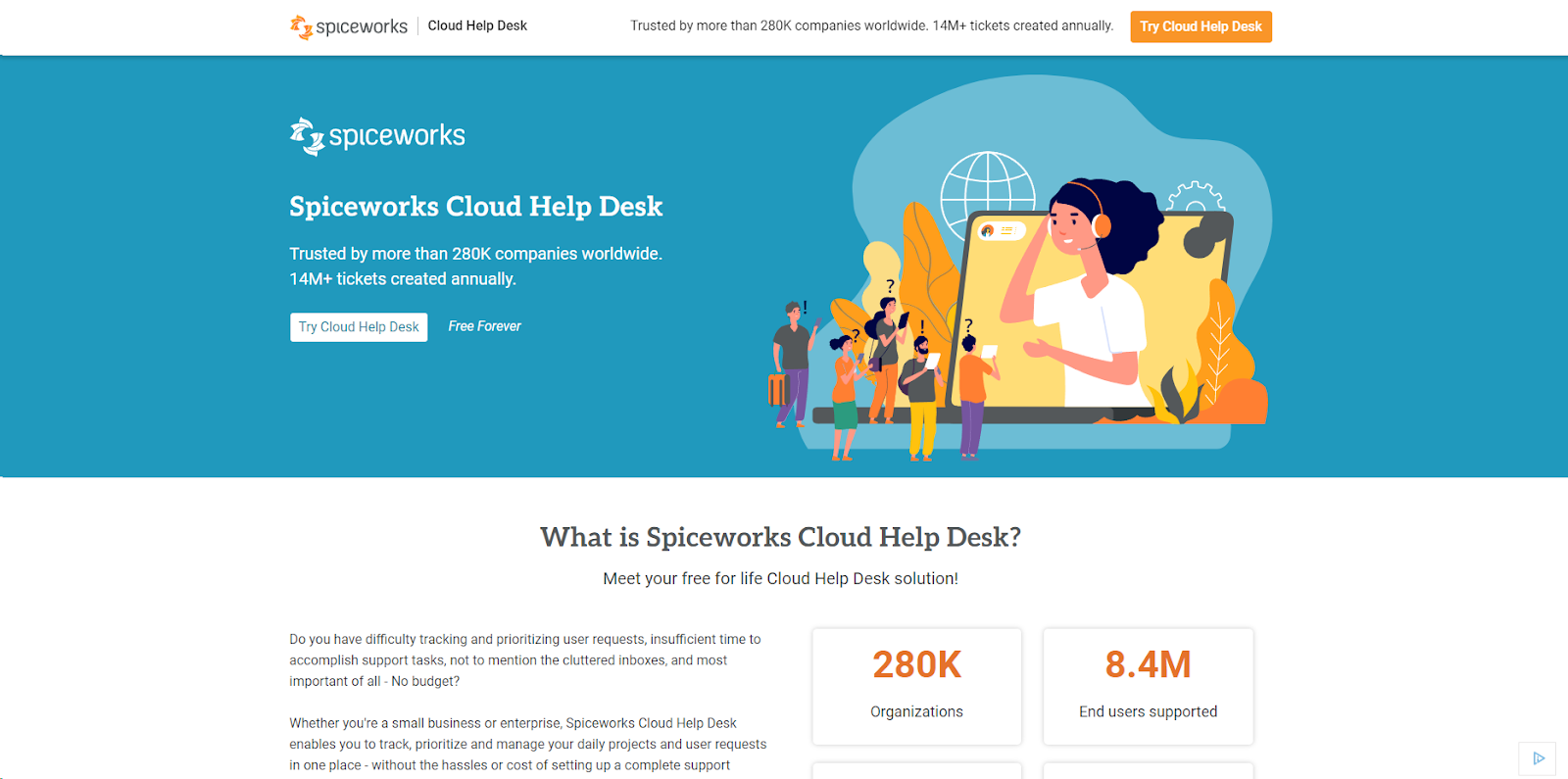Viewport: 1568px width, 779px height.
Task: Click the 8.4M End users supported card
Action: click(1148, 686)
